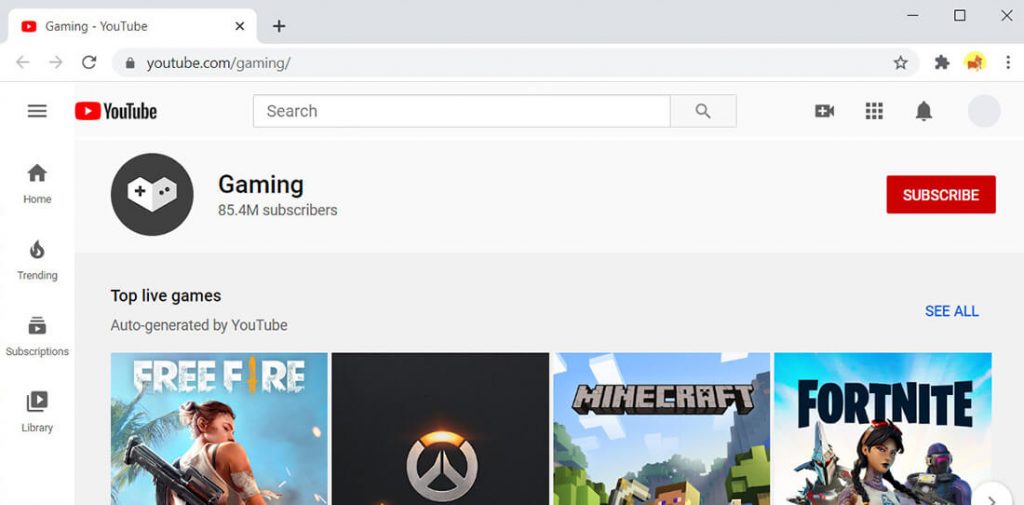The width and height of the screenshot is (1024, 505).
Task: Click the Auto-generated by YouTube text
Action: click(199, 325)
